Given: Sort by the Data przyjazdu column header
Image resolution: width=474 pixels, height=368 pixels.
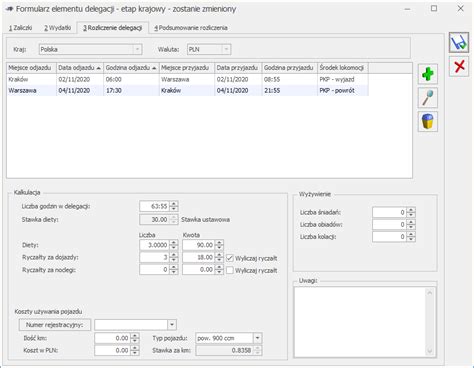Looking at the screenshot, I should coord(238,68).
